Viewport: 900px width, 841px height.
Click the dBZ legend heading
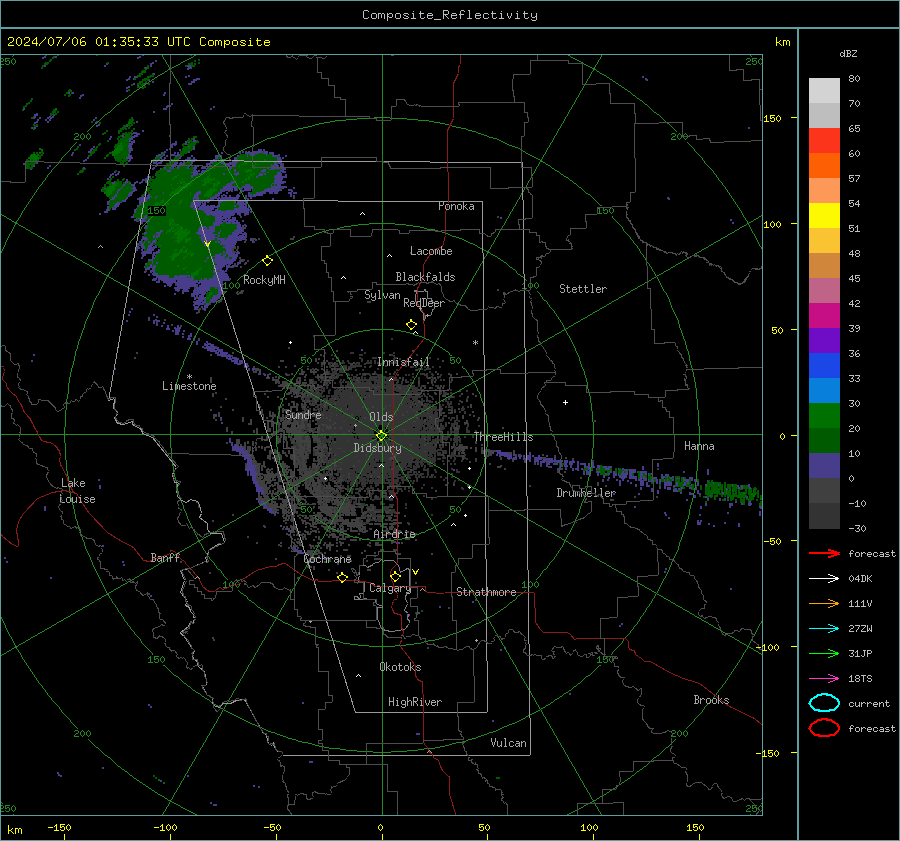(848, 53)
